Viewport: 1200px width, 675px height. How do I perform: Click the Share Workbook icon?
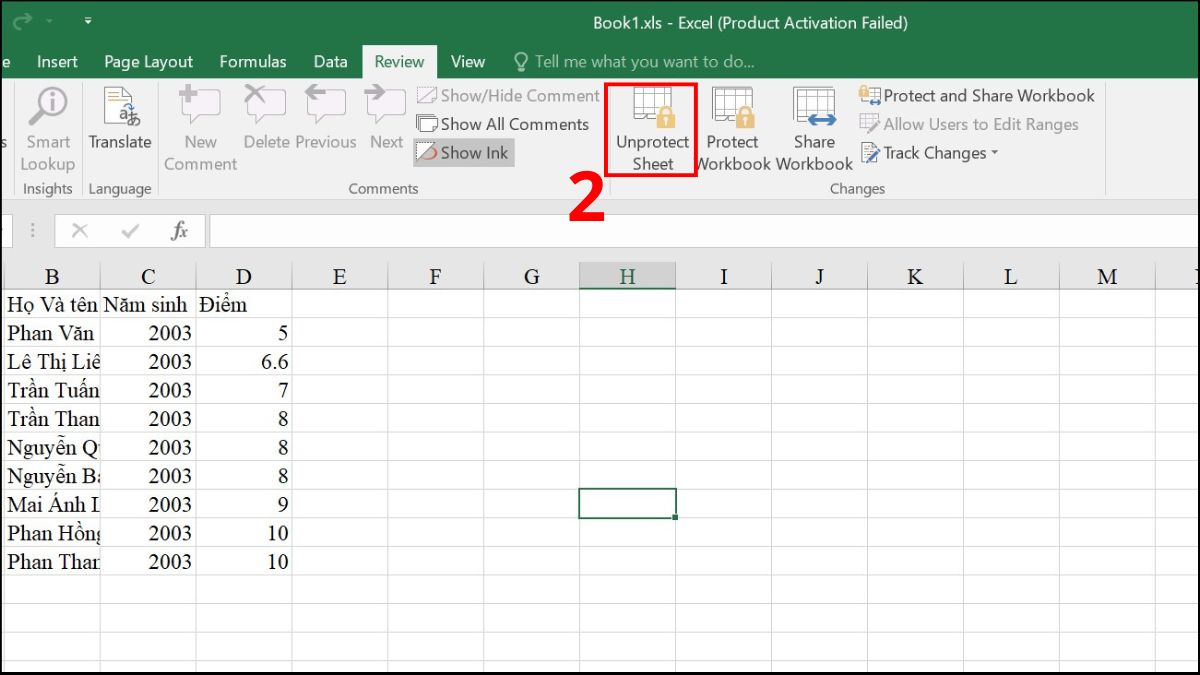(x=814, y=130)
